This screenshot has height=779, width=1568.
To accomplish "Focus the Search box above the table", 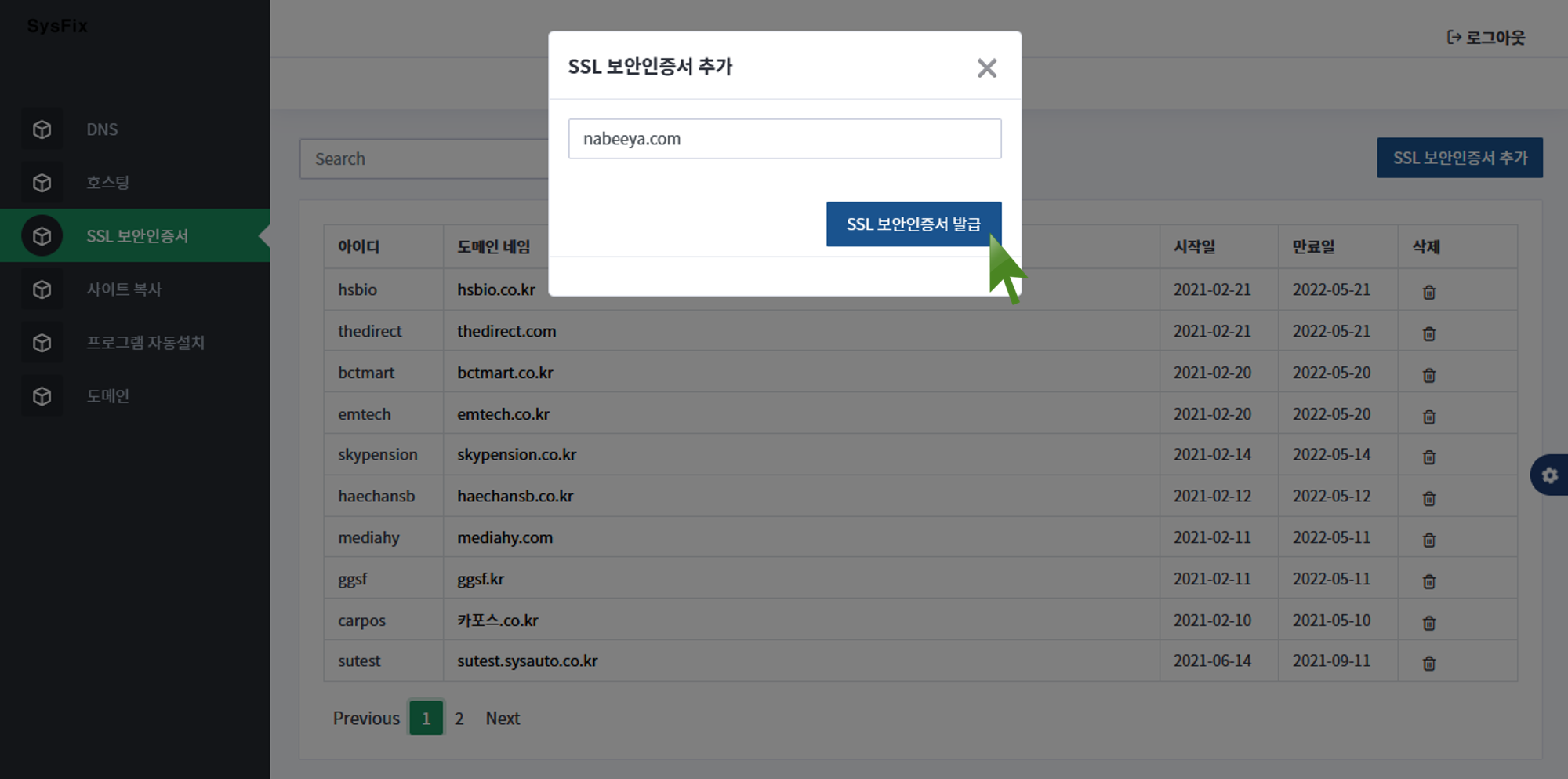I will tap(423, 159).
